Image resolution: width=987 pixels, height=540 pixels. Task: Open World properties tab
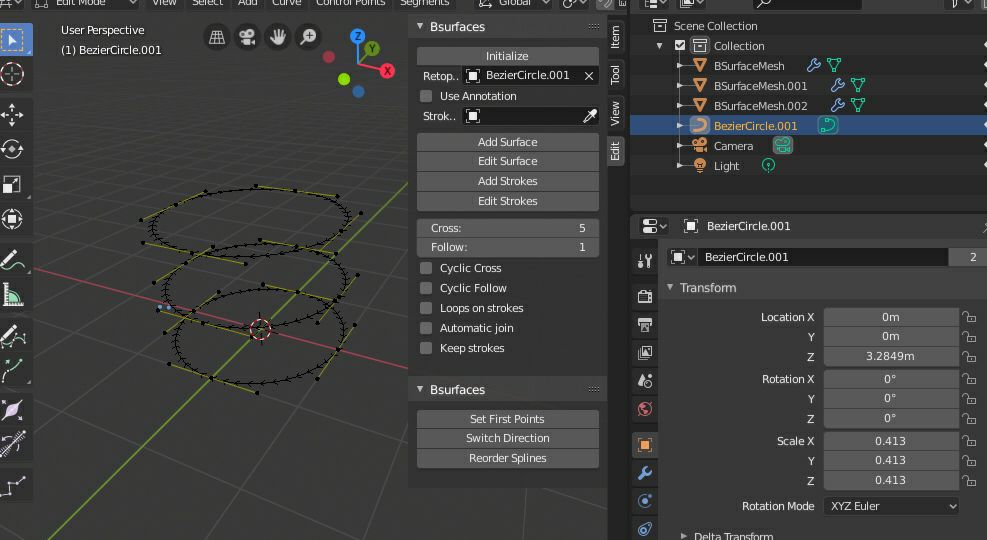click(x=645, y=409)
